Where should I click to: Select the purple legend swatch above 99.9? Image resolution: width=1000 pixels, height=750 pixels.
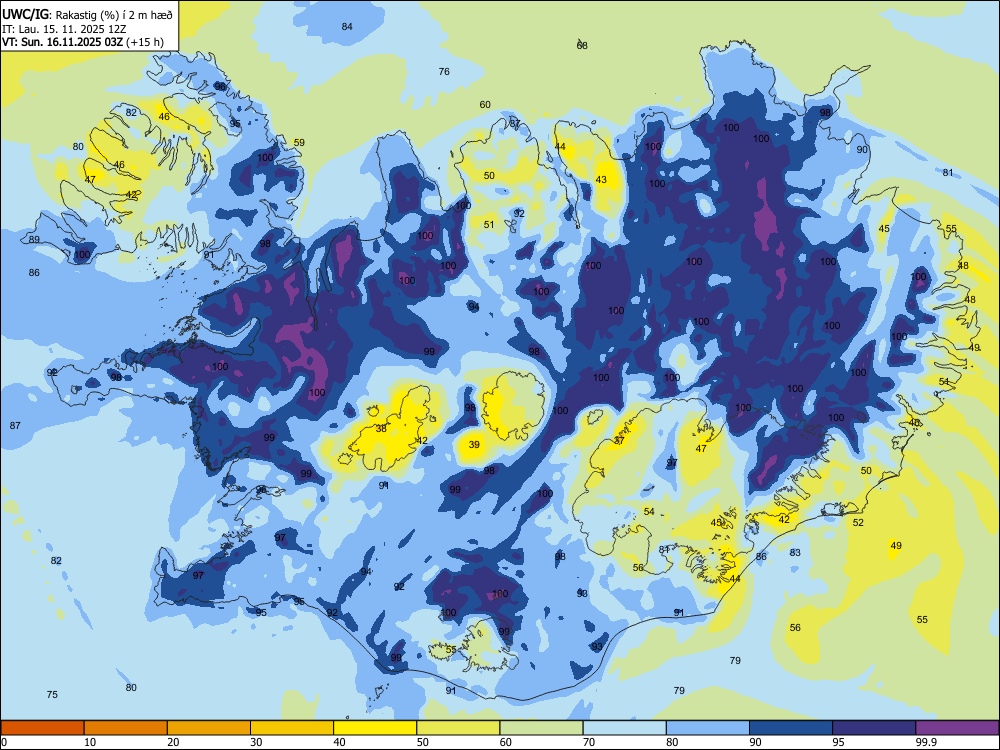tap(957, 728)
